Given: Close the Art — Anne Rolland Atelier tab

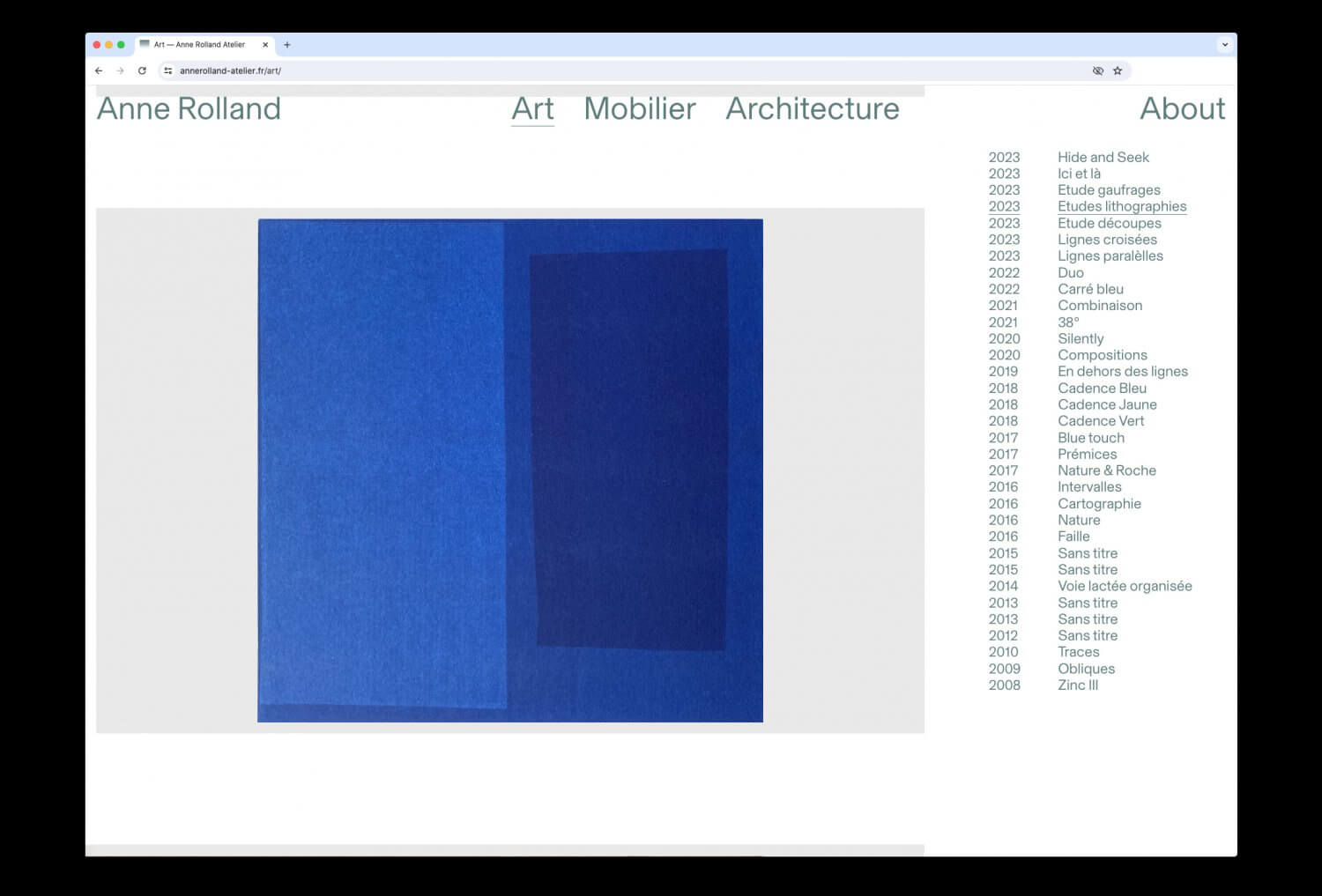Looking at the screenshot, I should tap(265, 45).
